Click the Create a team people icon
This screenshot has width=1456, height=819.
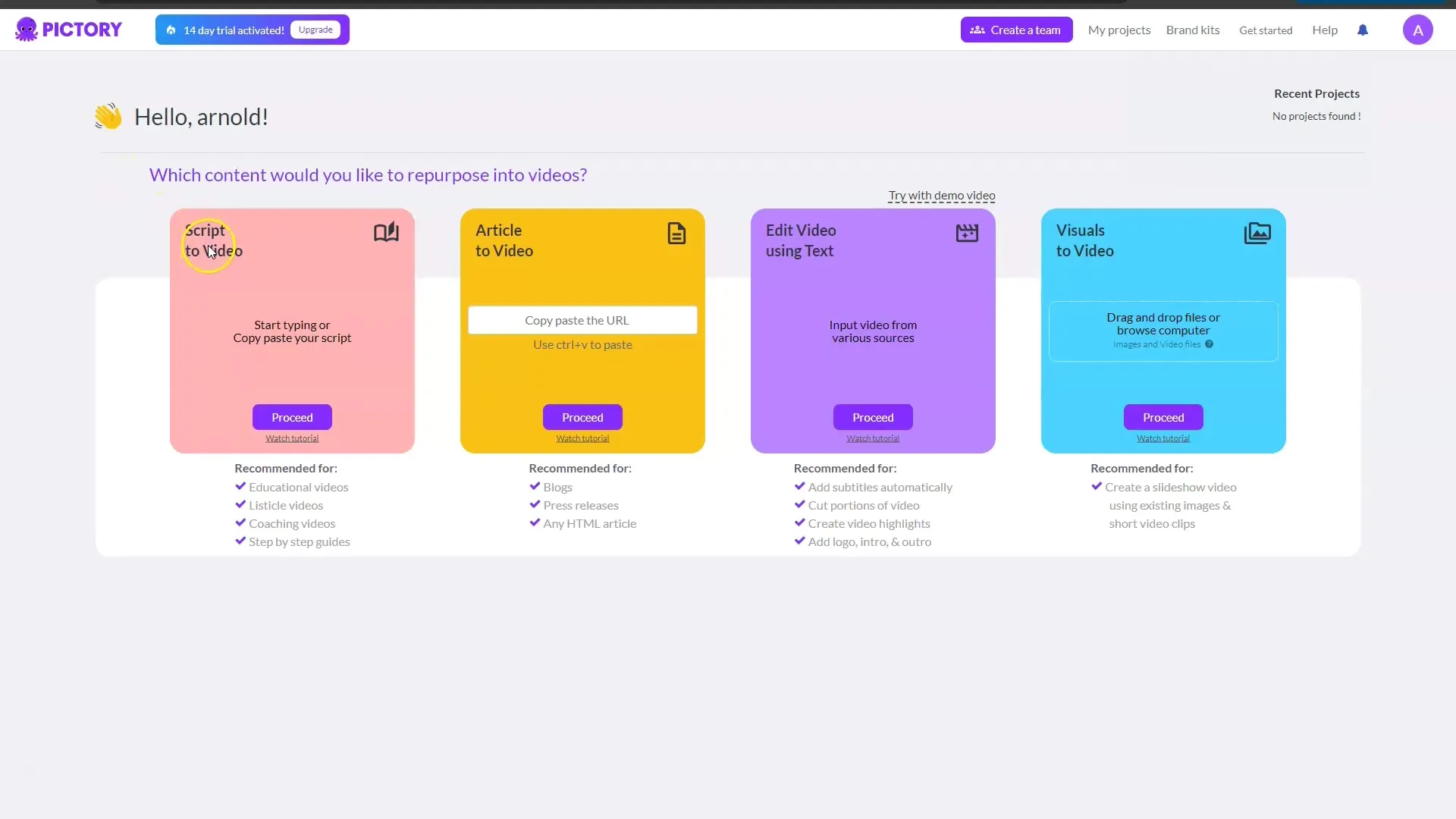click(977, 29)
